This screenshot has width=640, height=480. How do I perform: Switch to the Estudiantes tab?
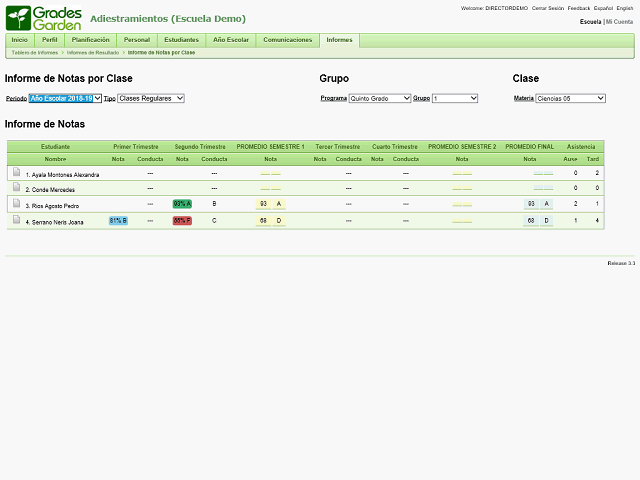point(181,40)
